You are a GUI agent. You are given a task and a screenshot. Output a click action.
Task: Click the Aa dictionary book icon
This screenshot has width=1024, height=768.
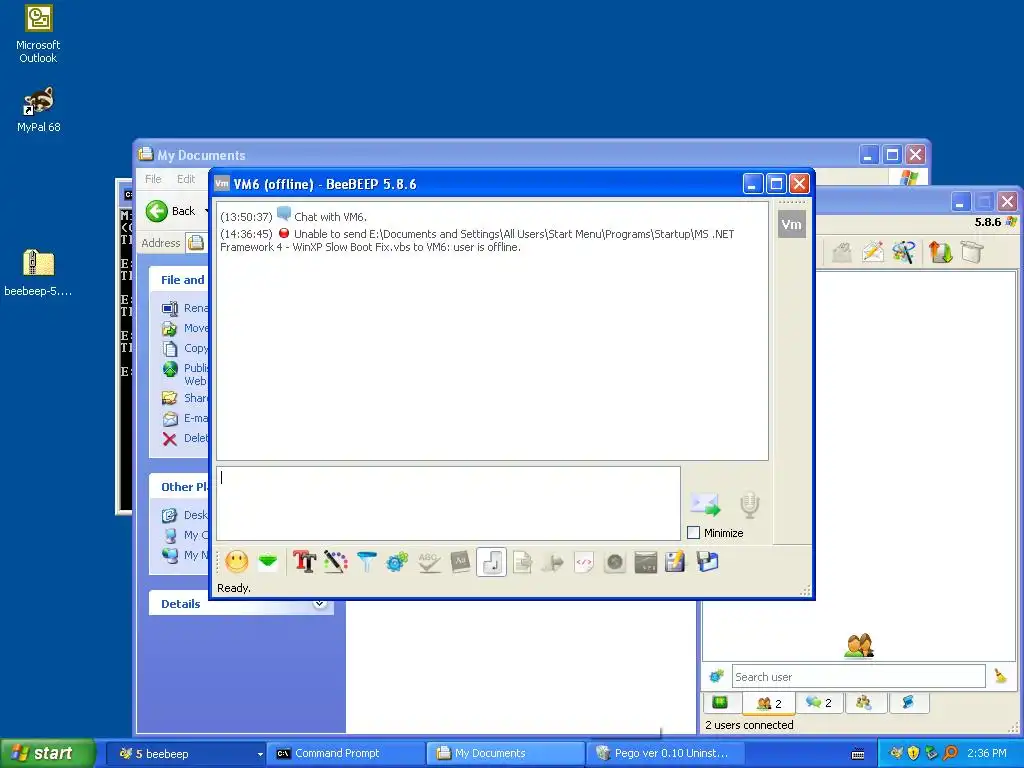(x=460, y=562)
